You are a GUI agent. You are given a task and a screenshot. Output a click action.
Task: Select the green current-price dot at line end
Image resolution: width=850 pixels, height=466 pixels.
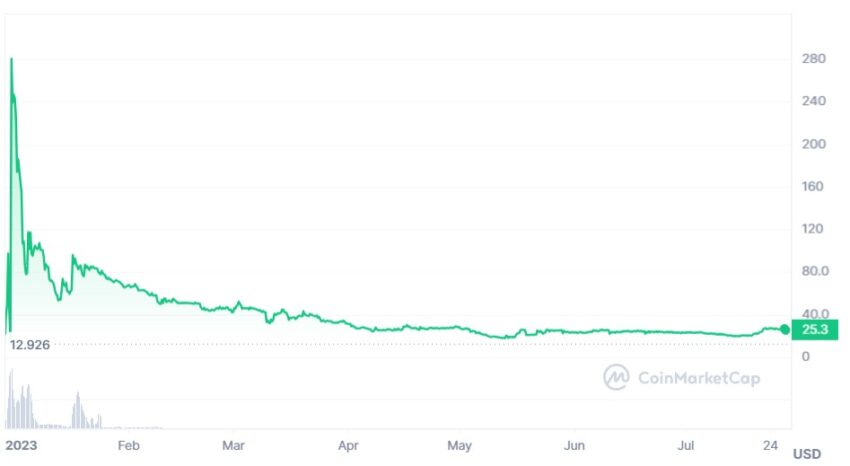coord(785,329)
